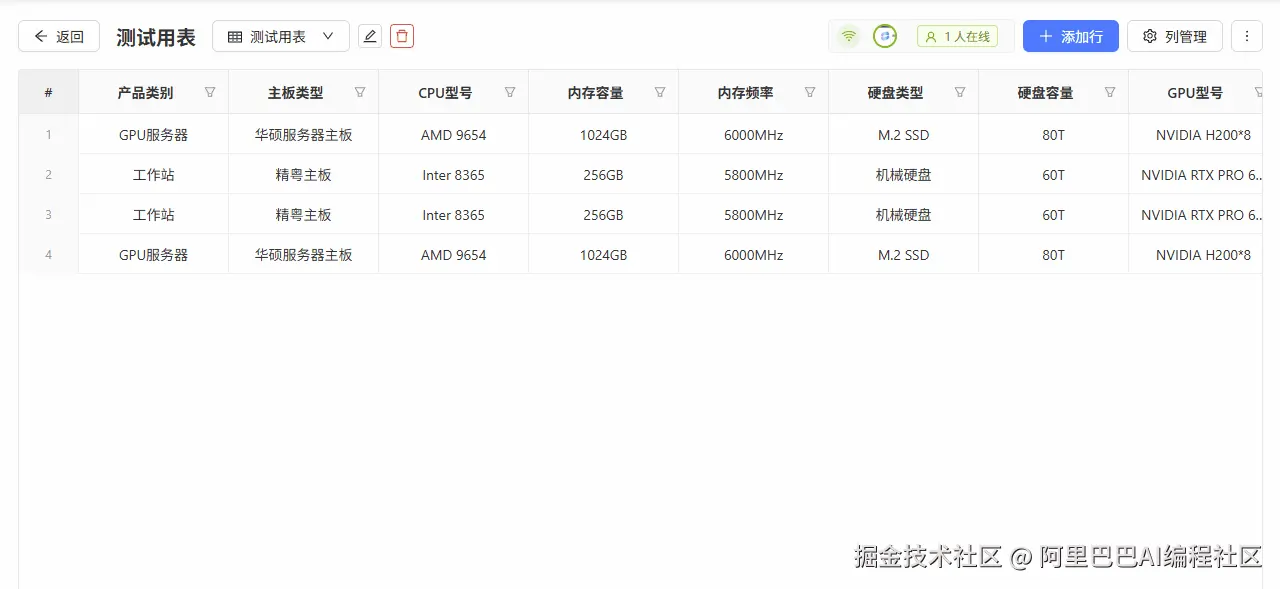
Task: Open the 测试用表 table selector dropdown
Action: point(281,35)
